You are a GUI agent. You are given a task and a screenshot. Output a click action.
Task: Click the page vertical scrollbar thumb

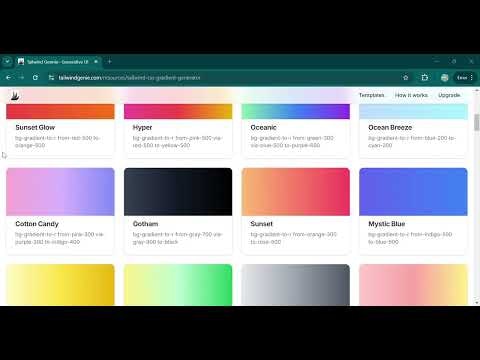click(477, 122)
